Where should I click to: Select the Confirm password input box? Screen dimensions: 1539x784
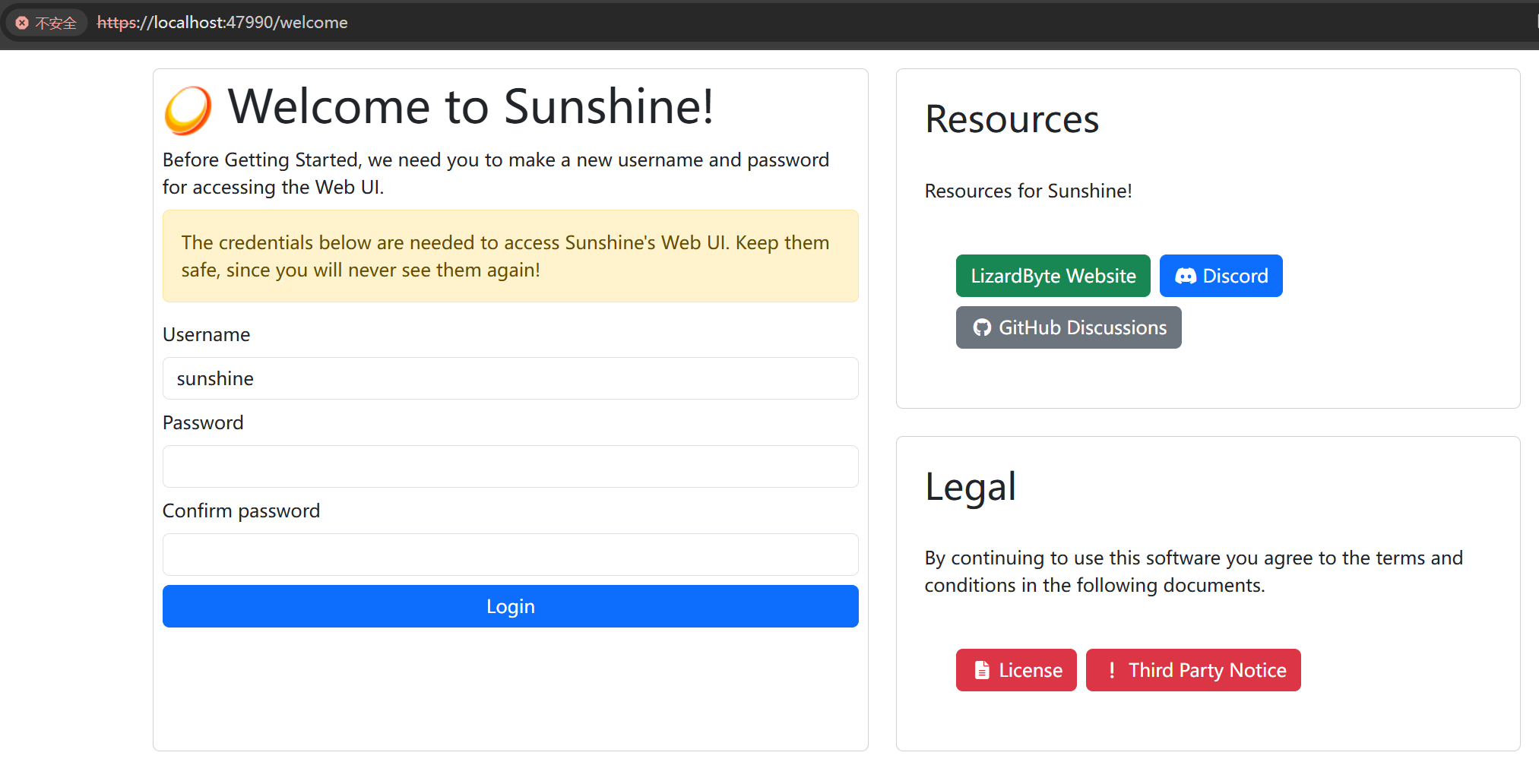coord(510,555)
